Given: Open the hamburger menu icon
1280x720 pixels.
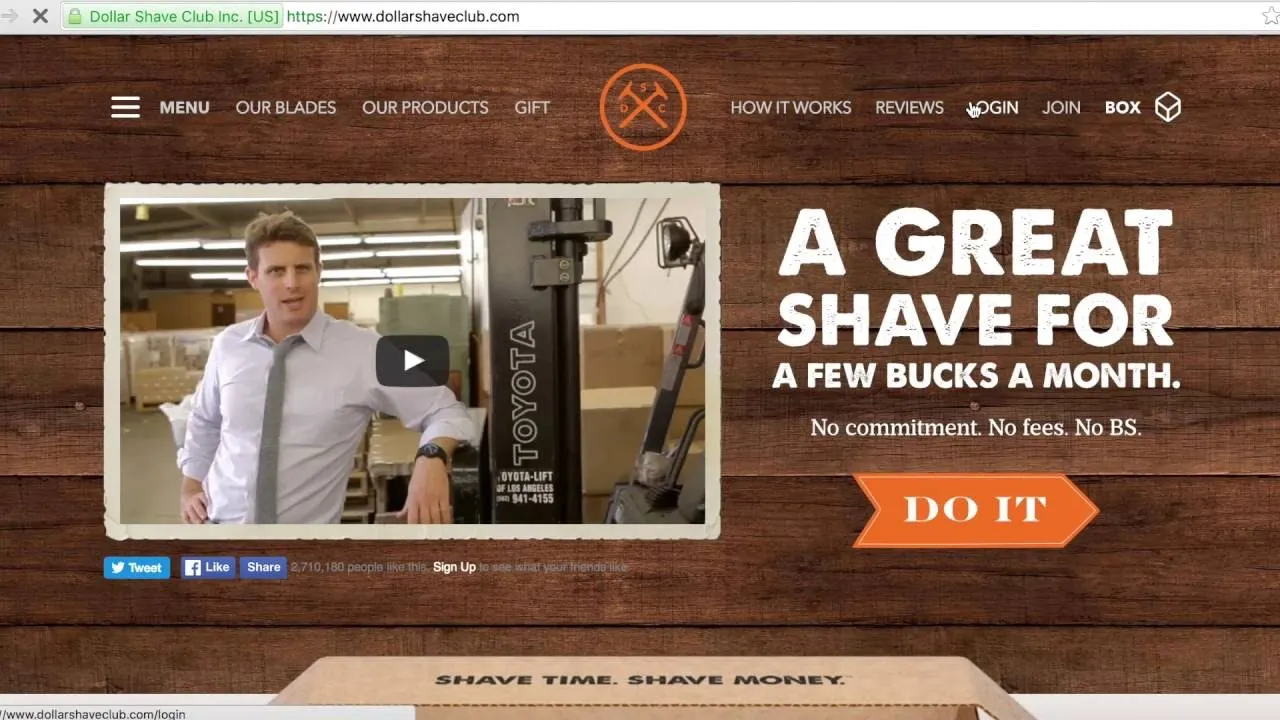Looking at the screenshot, I should [125, 107].
